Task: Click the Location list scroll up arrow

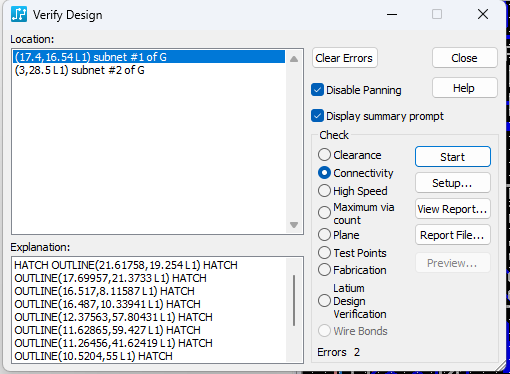Action: (x=294, y=59)
